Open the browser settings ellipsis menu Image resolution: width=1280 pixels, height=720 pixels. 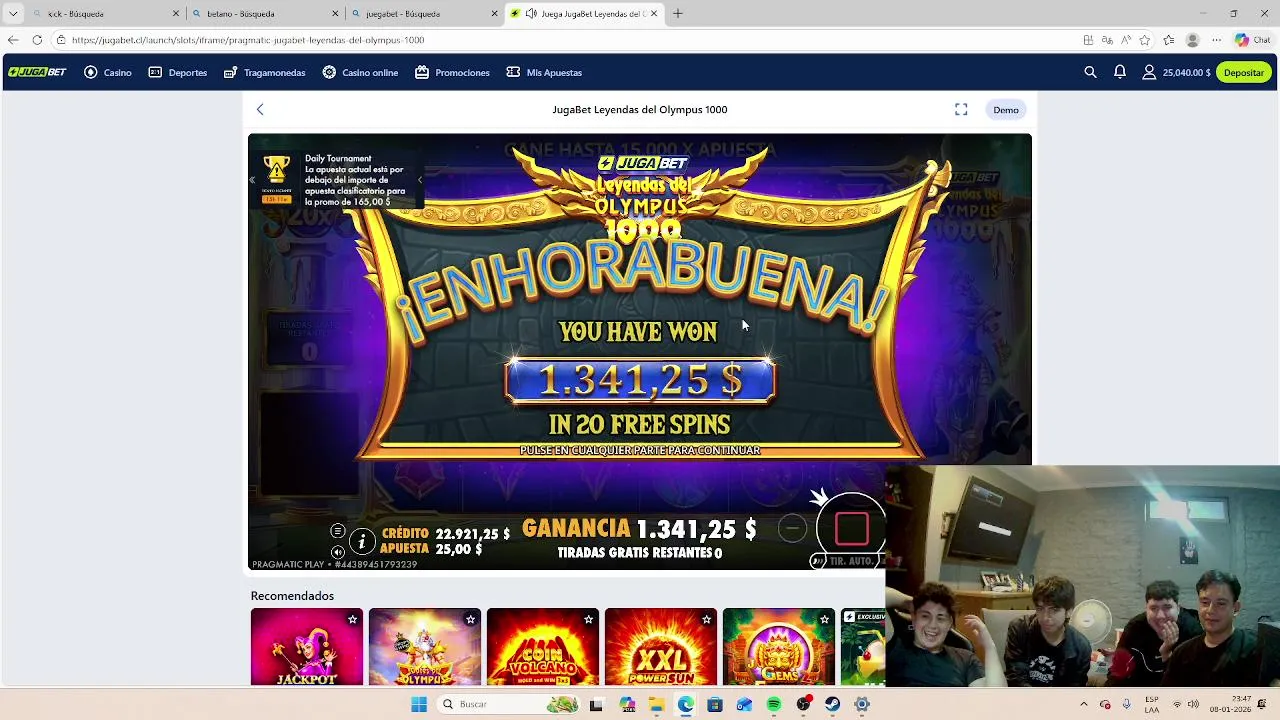[1217, 40]
